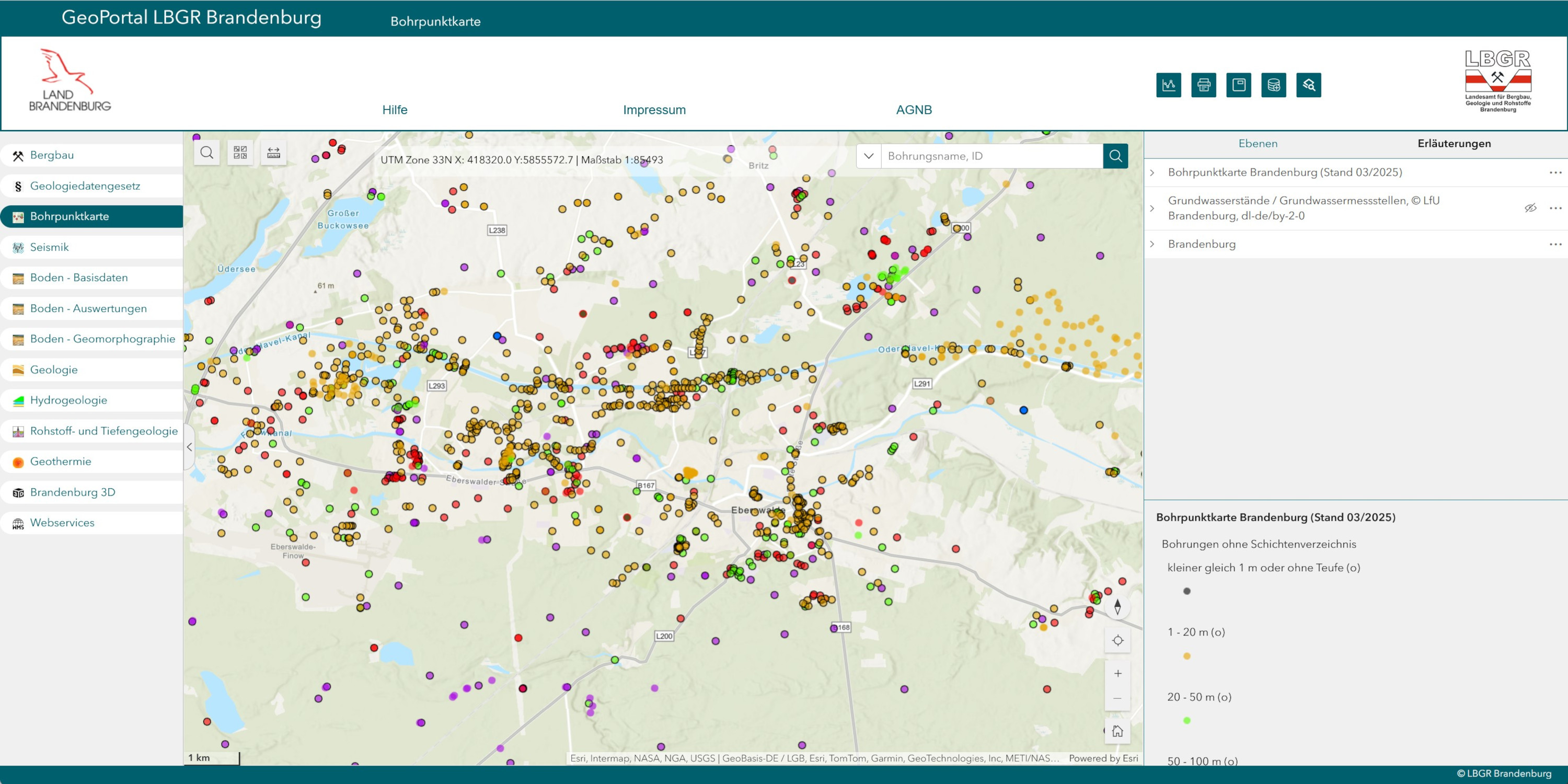Open the Hydrogeologie section
Screen dimensions: 1568x784
(x=91, y=400)
